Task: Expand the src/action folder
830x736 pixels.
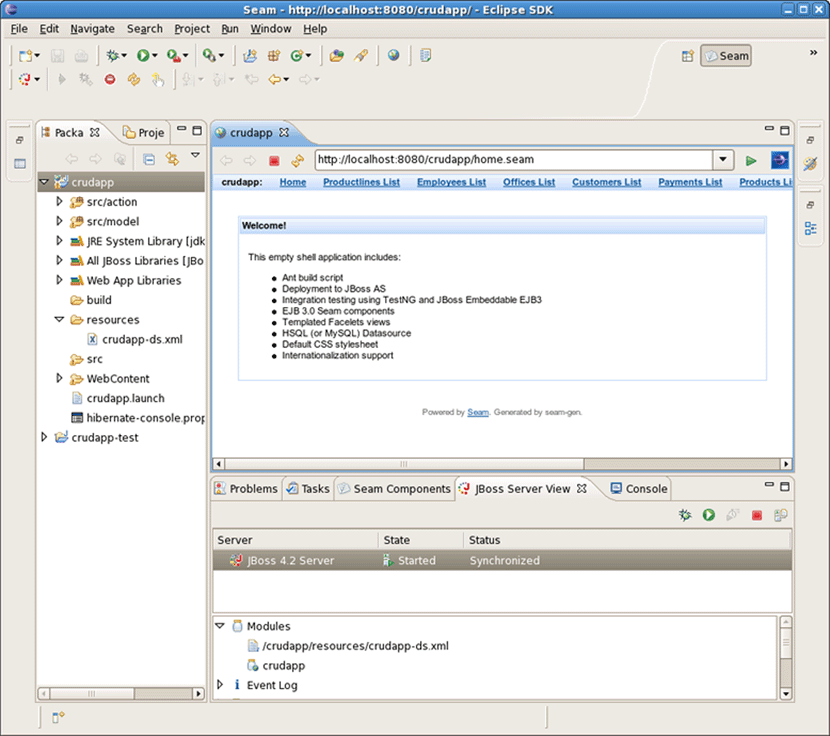Action: tap(60, 202)
